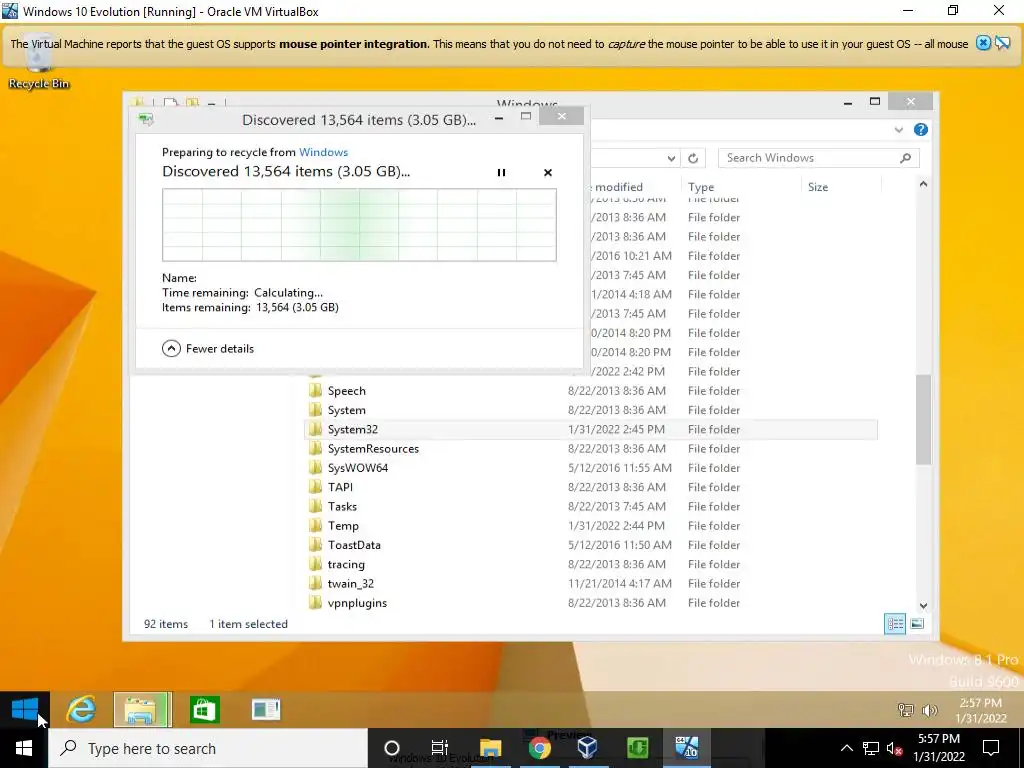This screenshot has width=1024, height=768.
Task: Show hidden host tray icons
Action: point(846,748)
